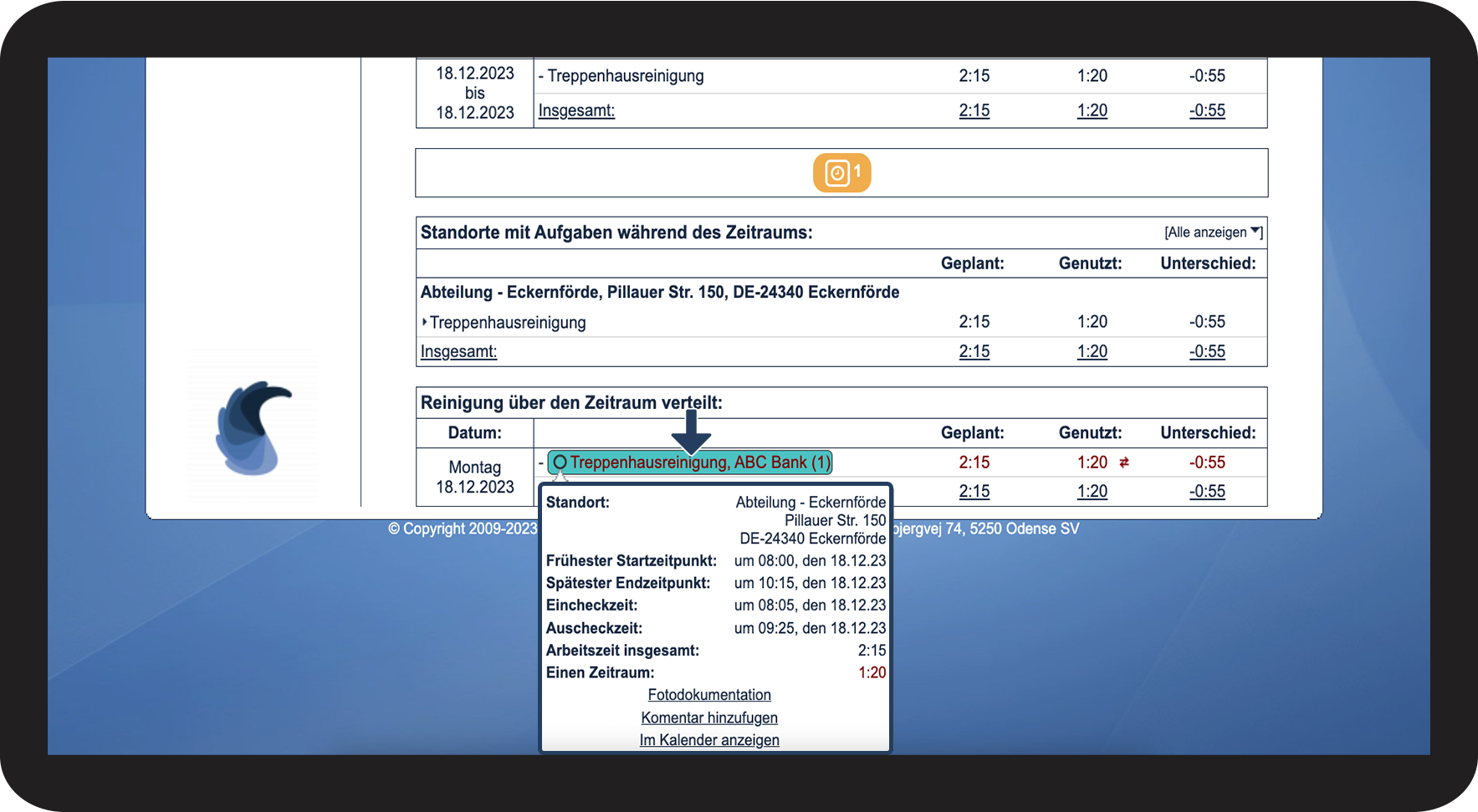Click underlined -0:55 total in the Montag row
Image resolution: width=1478 pixels, height=812 pixels.
pyautogui.click(x=1207, y=492)
